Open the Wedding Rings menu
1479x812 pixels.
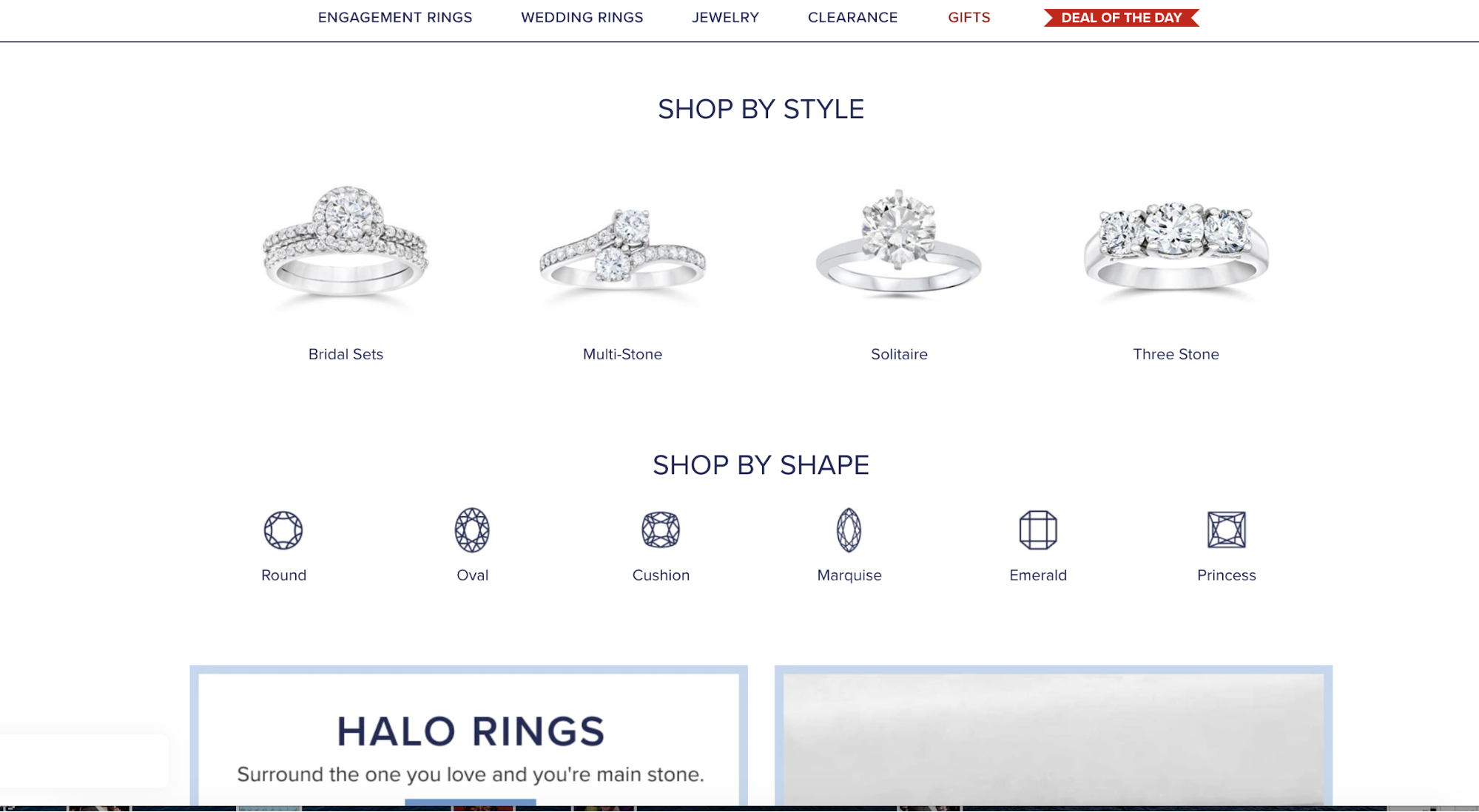pos(582,18)
